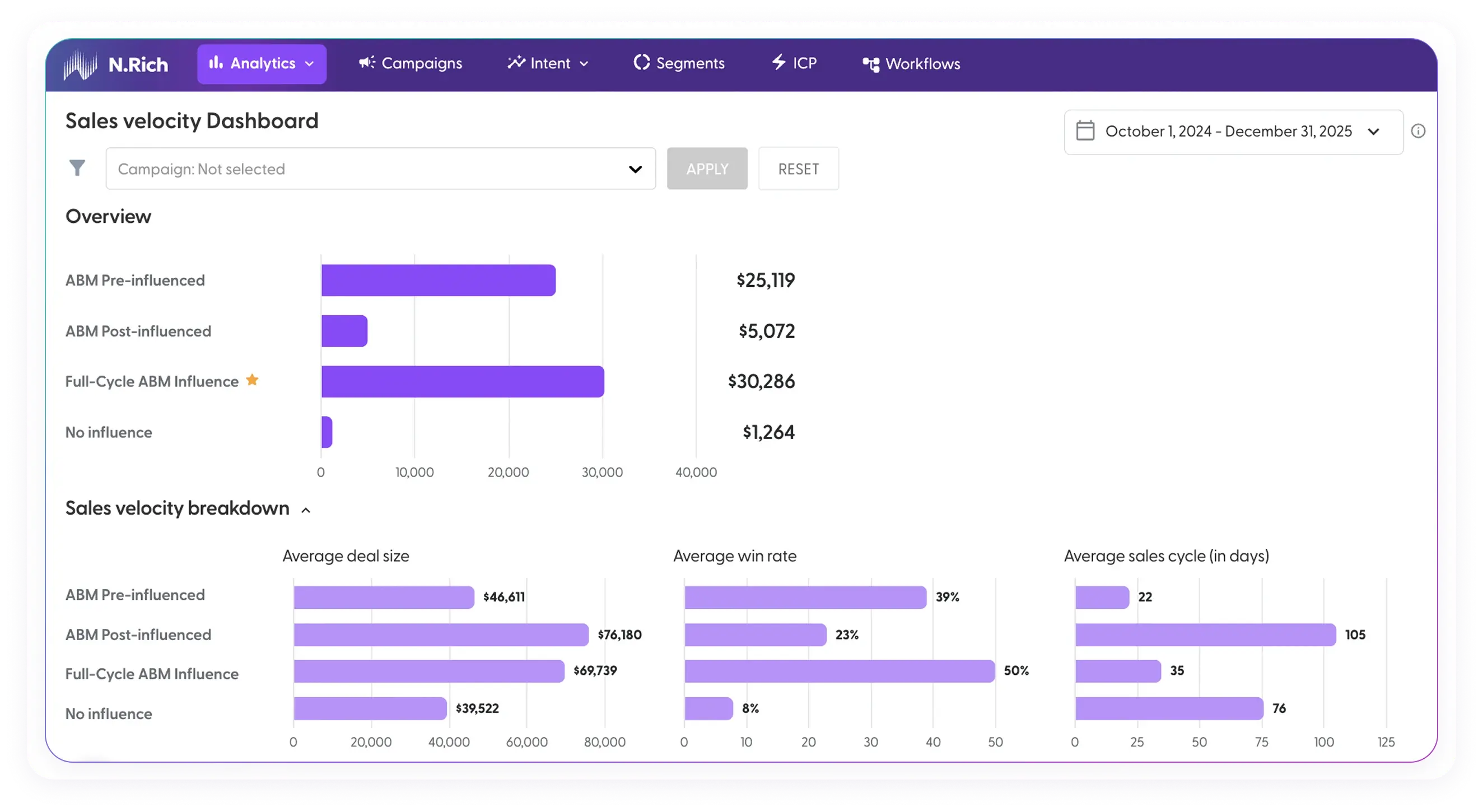The image size is (1483, 812).
Task: Click the Campaigns megaphone icon
Action: coord(367,63)
